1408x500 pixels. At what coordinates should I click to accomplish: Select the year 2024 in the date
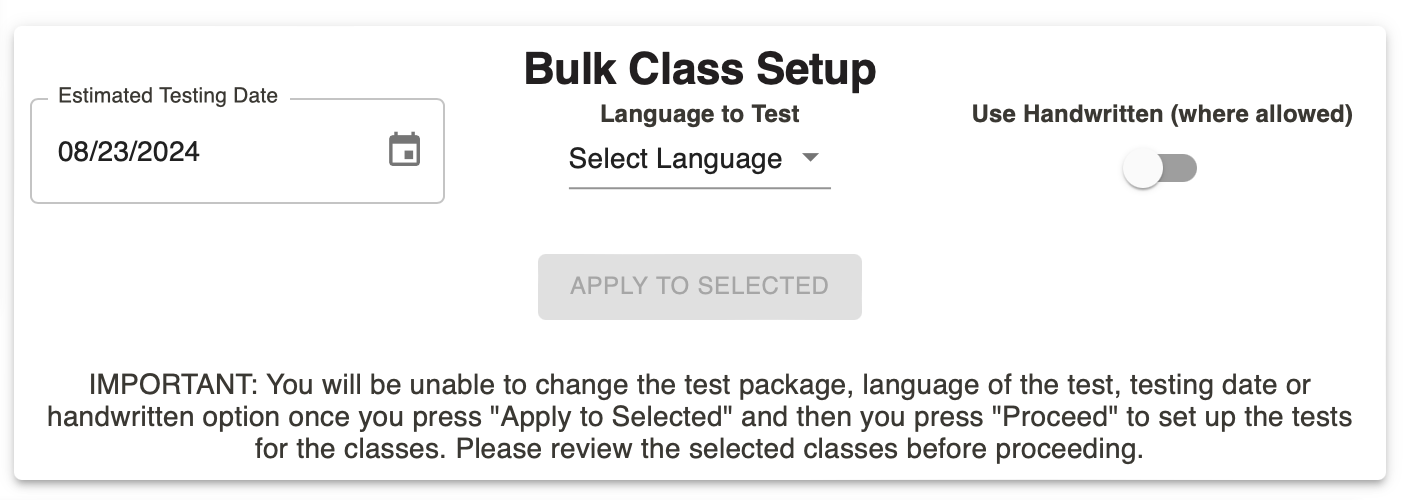[165, 151]
